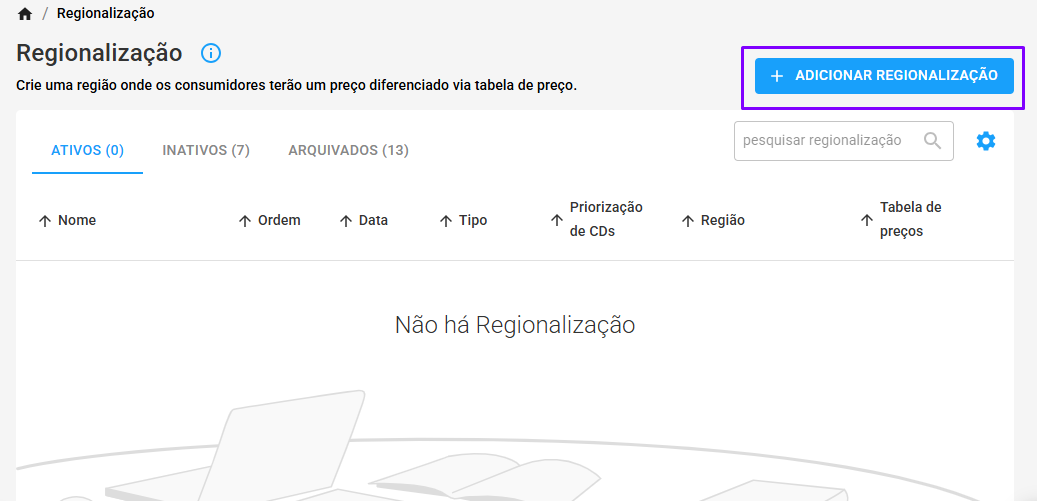Switch to the INATIVOS (7) tab
The width and height of the screenshot is (1037, 501).
coord(206,151)
